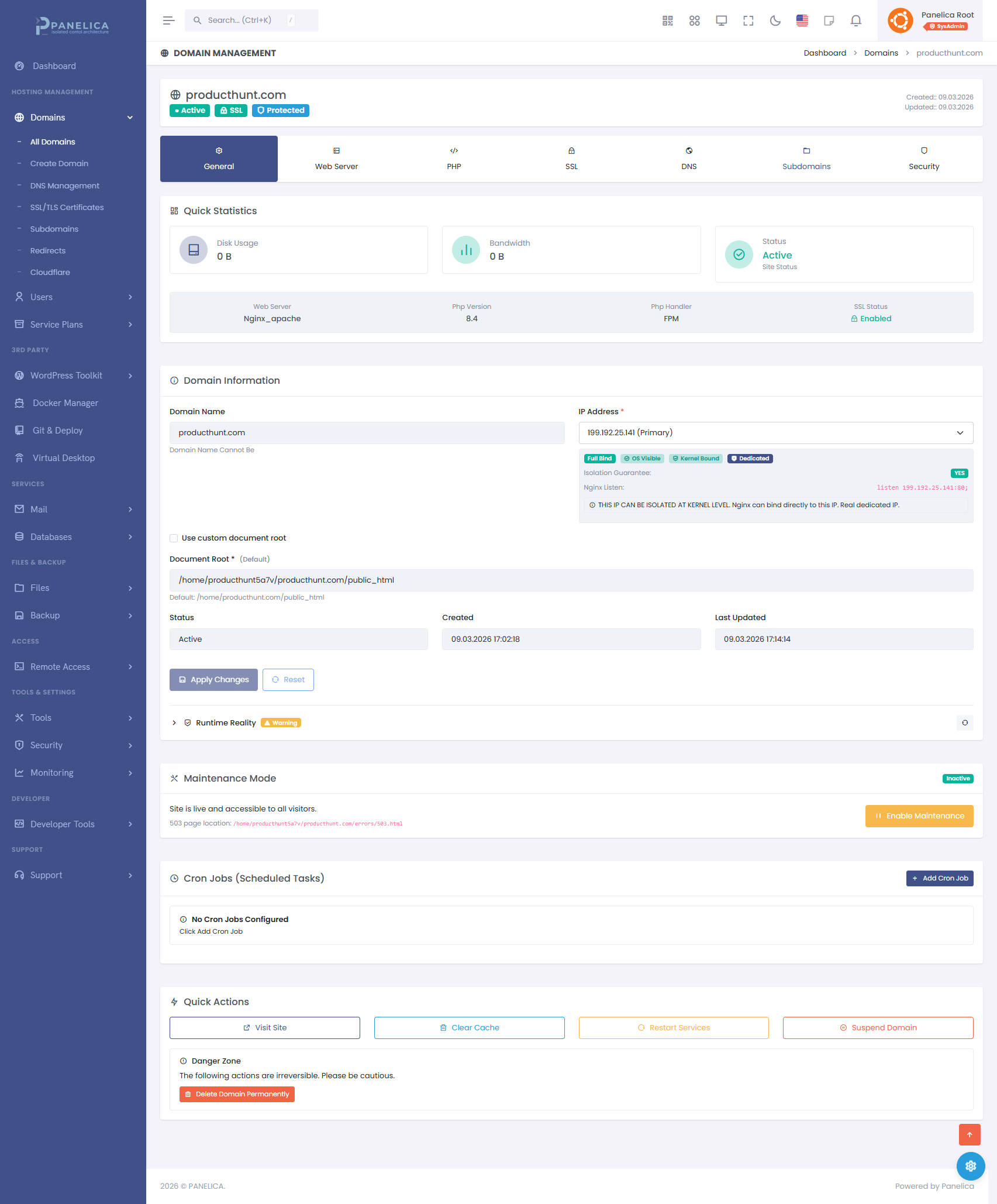Switch to the DNS tab
The height and width of the screenshot is (1204, 997).
[x=689, y=159]
